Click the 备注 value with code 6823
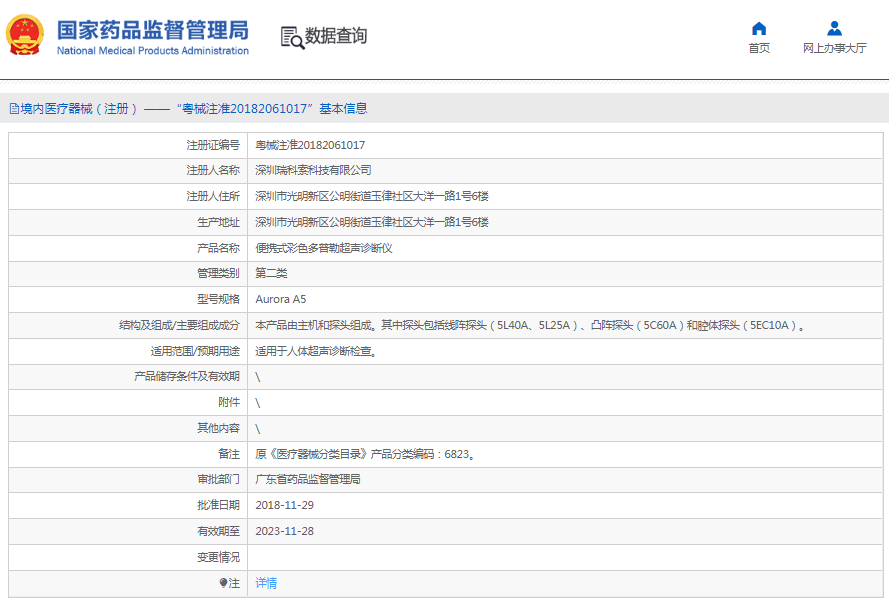The height and width of the screenshot is (604, 889). [365, 454]
